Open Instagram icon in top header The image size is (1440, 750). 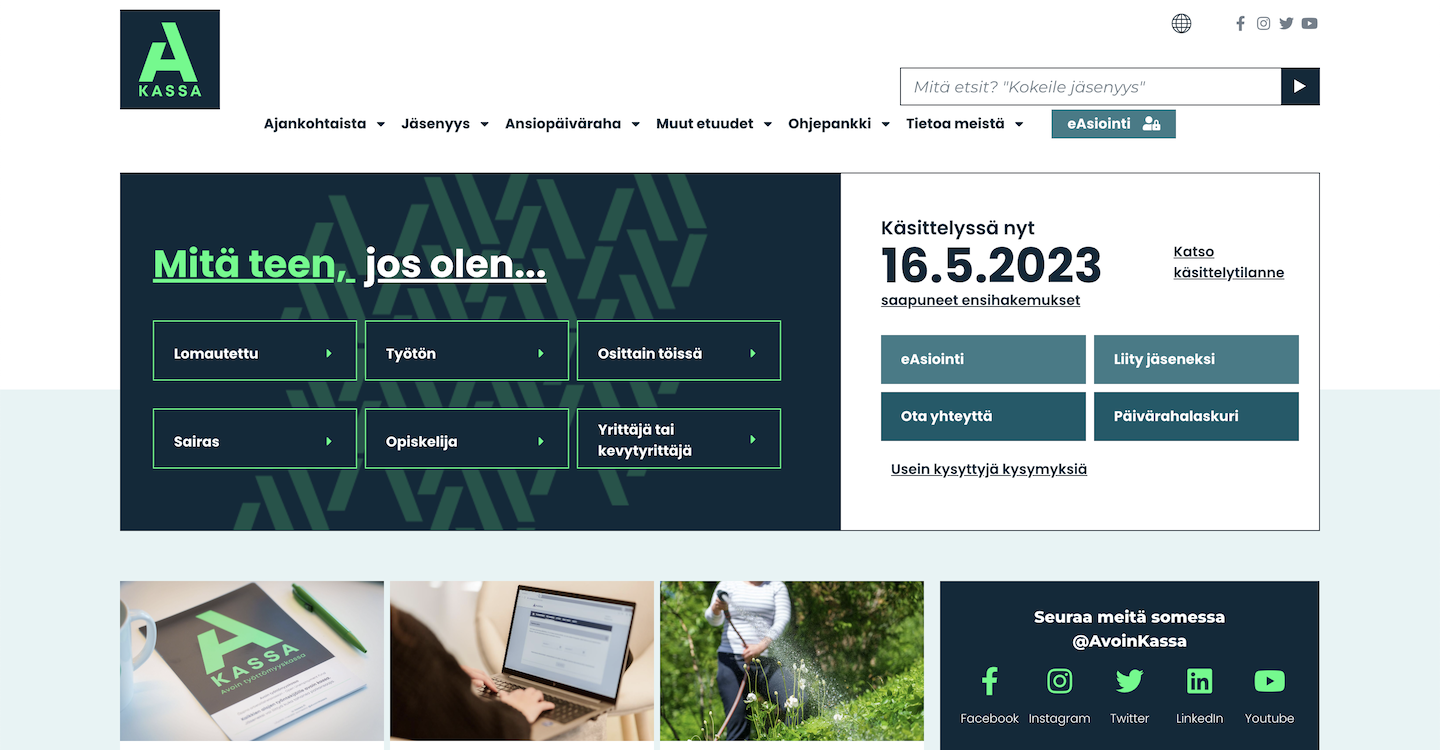[x=1264, y=23]
